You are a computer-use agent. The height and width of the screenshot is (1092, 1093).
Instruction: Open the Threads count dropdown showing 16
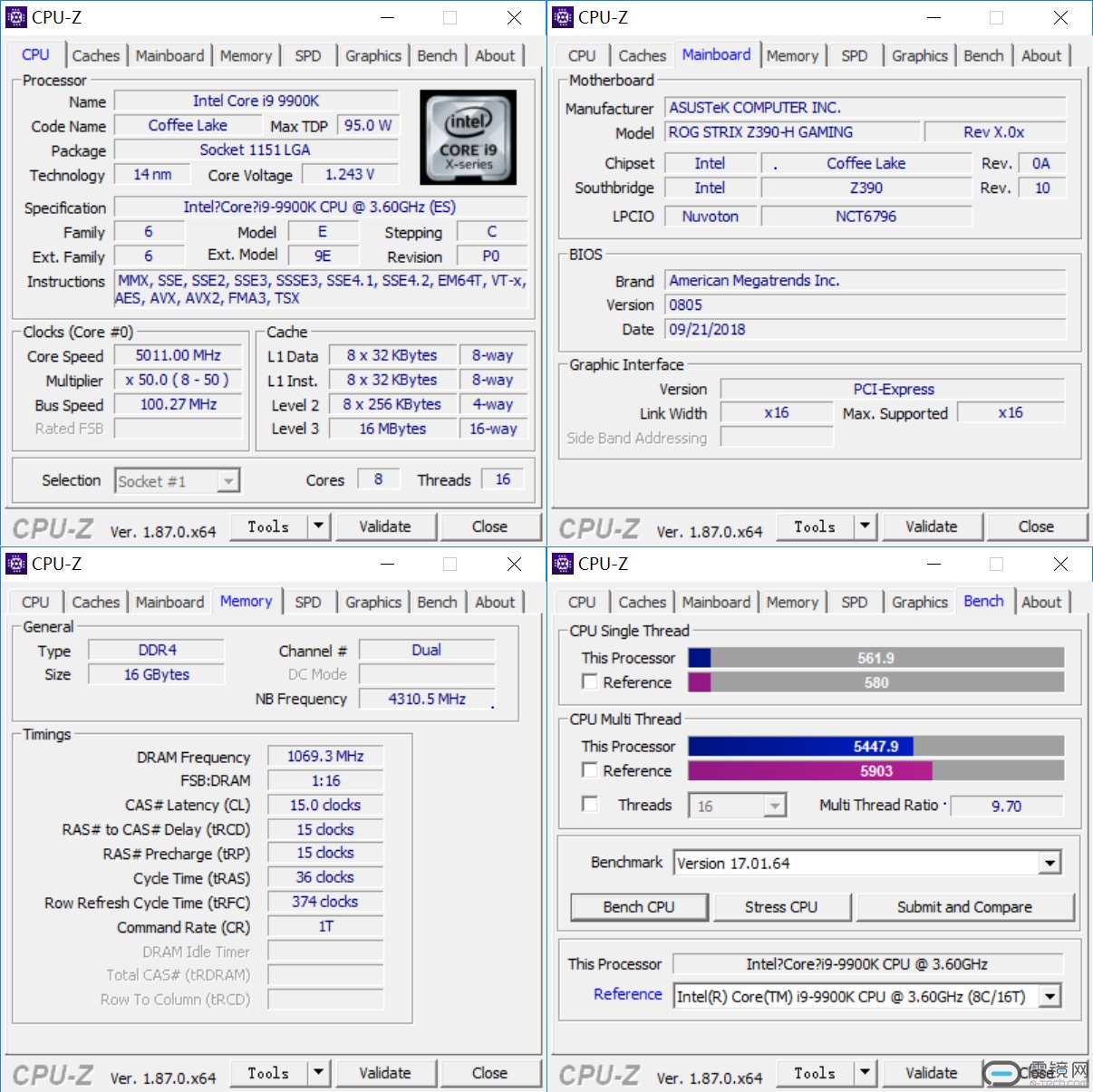click(775, 806)
